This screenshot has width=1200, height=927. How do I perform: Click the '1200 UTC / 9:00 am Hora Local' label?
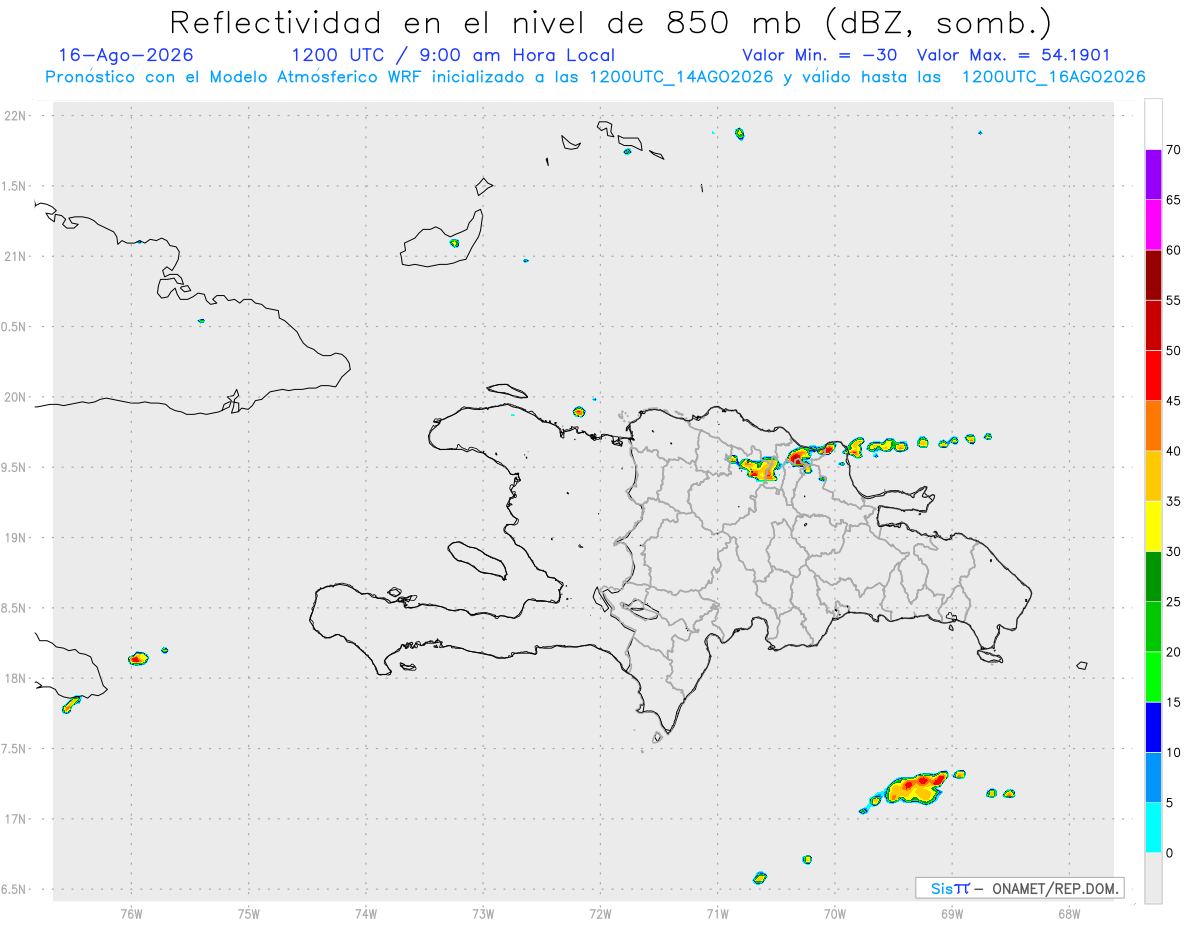click(453, 55)
